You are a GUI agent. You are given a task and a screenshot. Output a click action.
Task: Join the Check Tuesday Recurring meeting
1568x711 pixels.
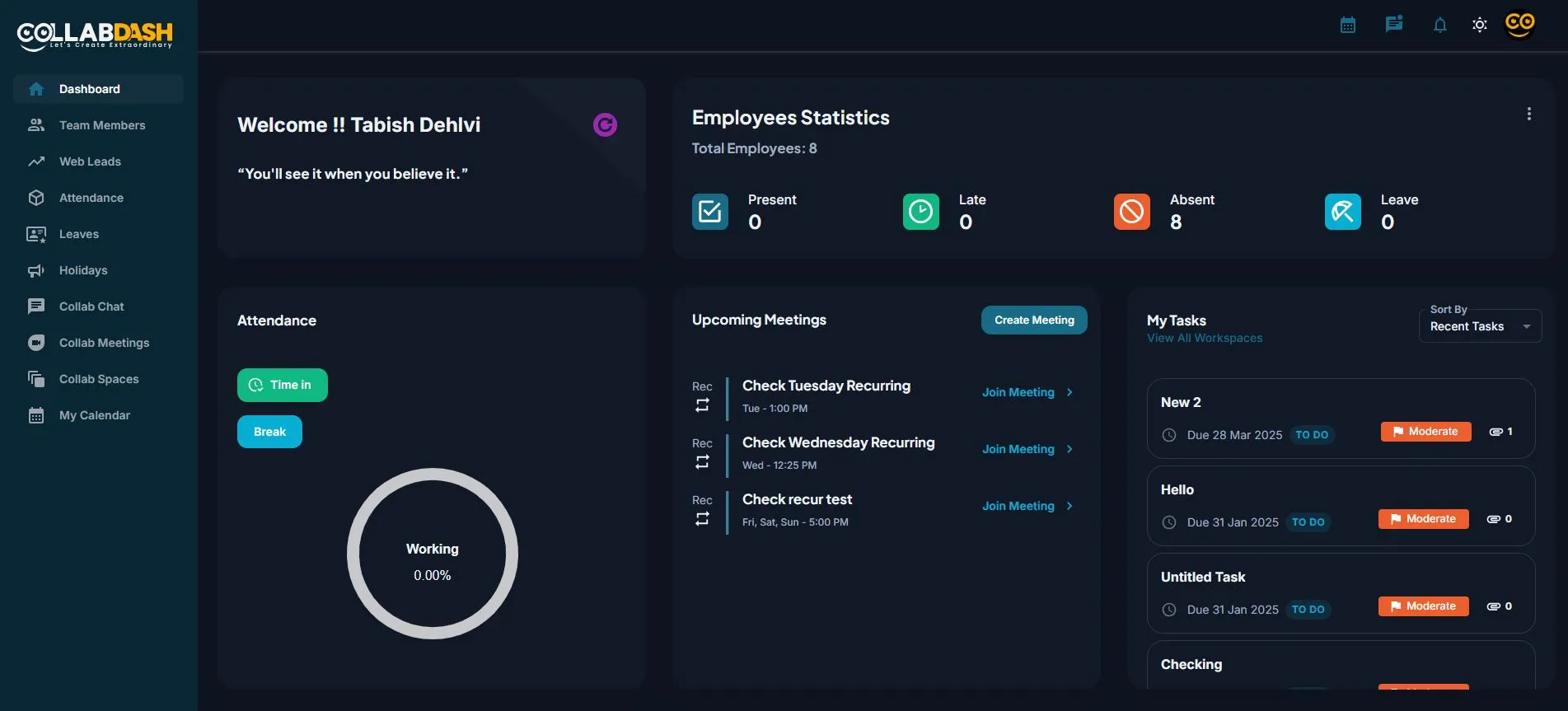(x=1018, y=392)
